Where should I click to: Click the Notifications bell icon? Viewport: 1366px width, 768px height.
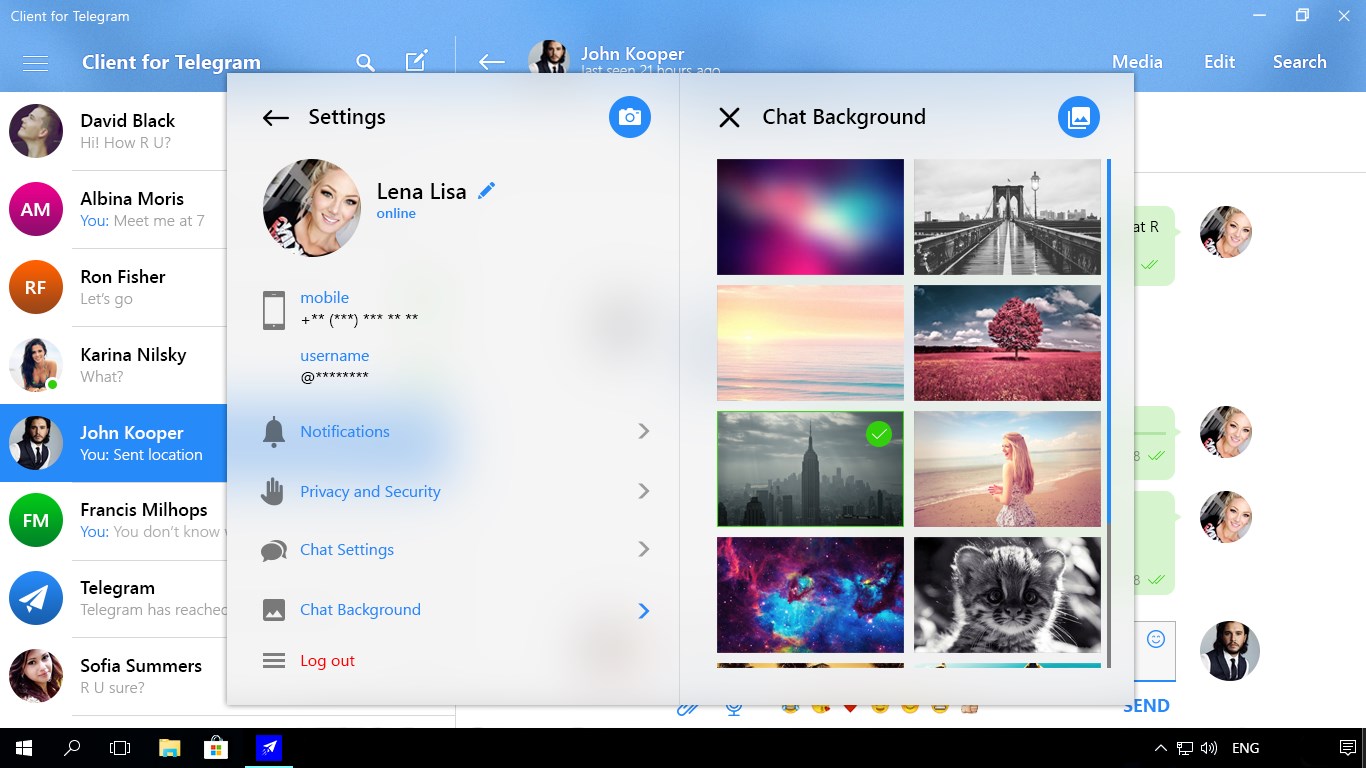pyautogui.click(x=274, y=432)
